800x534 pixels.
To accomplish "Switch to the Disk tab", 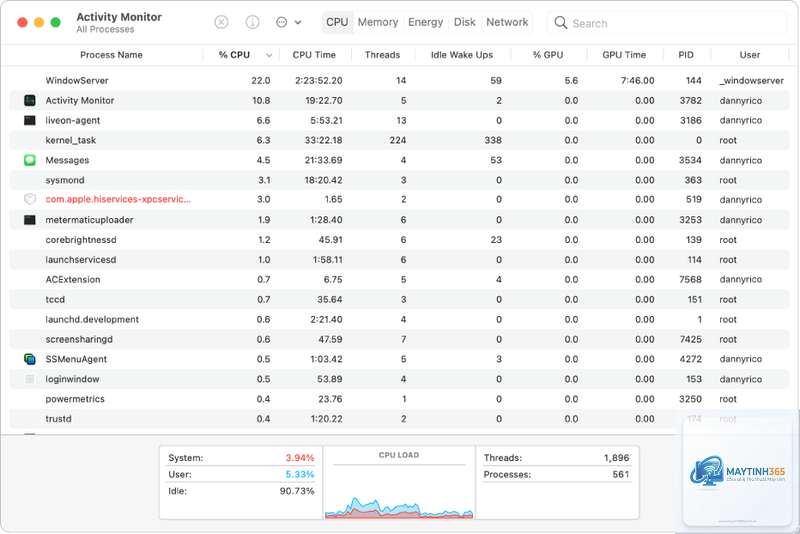I will 465,22.
